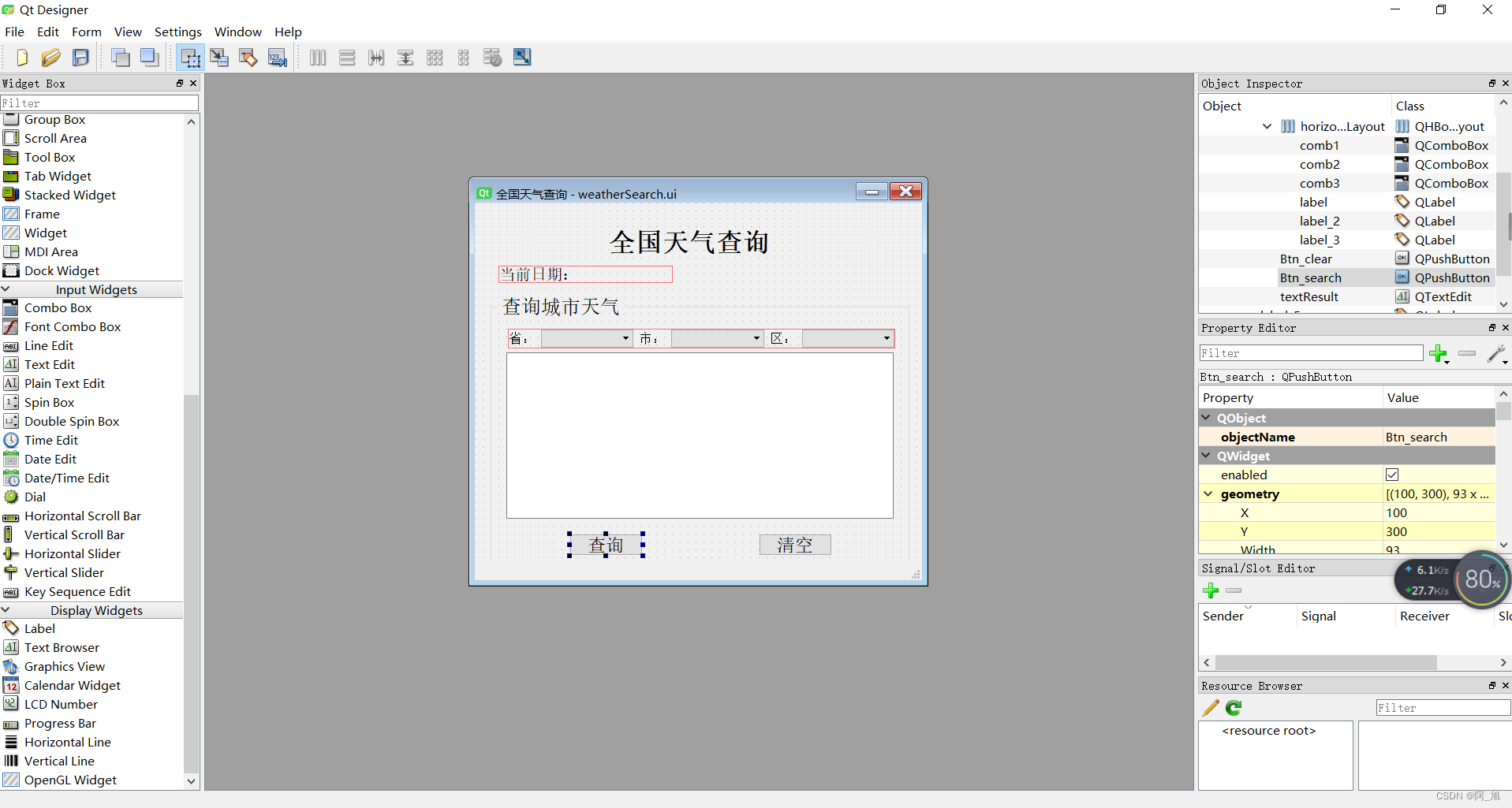This screenshot has height=808, width=1512.
Task: Open the File menu
Action: pyautogui.click(x=15, y=32)
